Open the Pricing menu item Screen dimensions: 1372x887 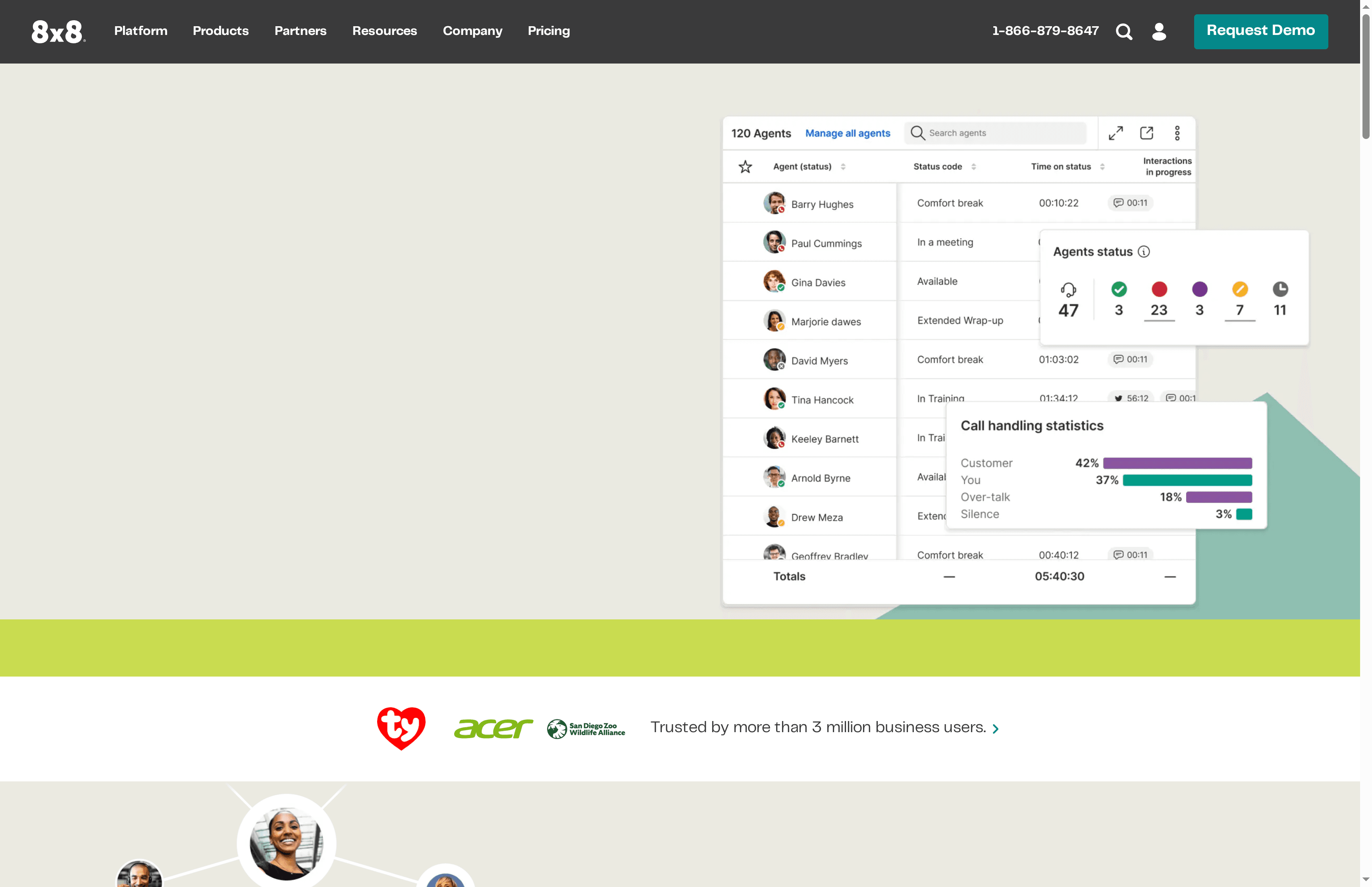tap(548, 31)
